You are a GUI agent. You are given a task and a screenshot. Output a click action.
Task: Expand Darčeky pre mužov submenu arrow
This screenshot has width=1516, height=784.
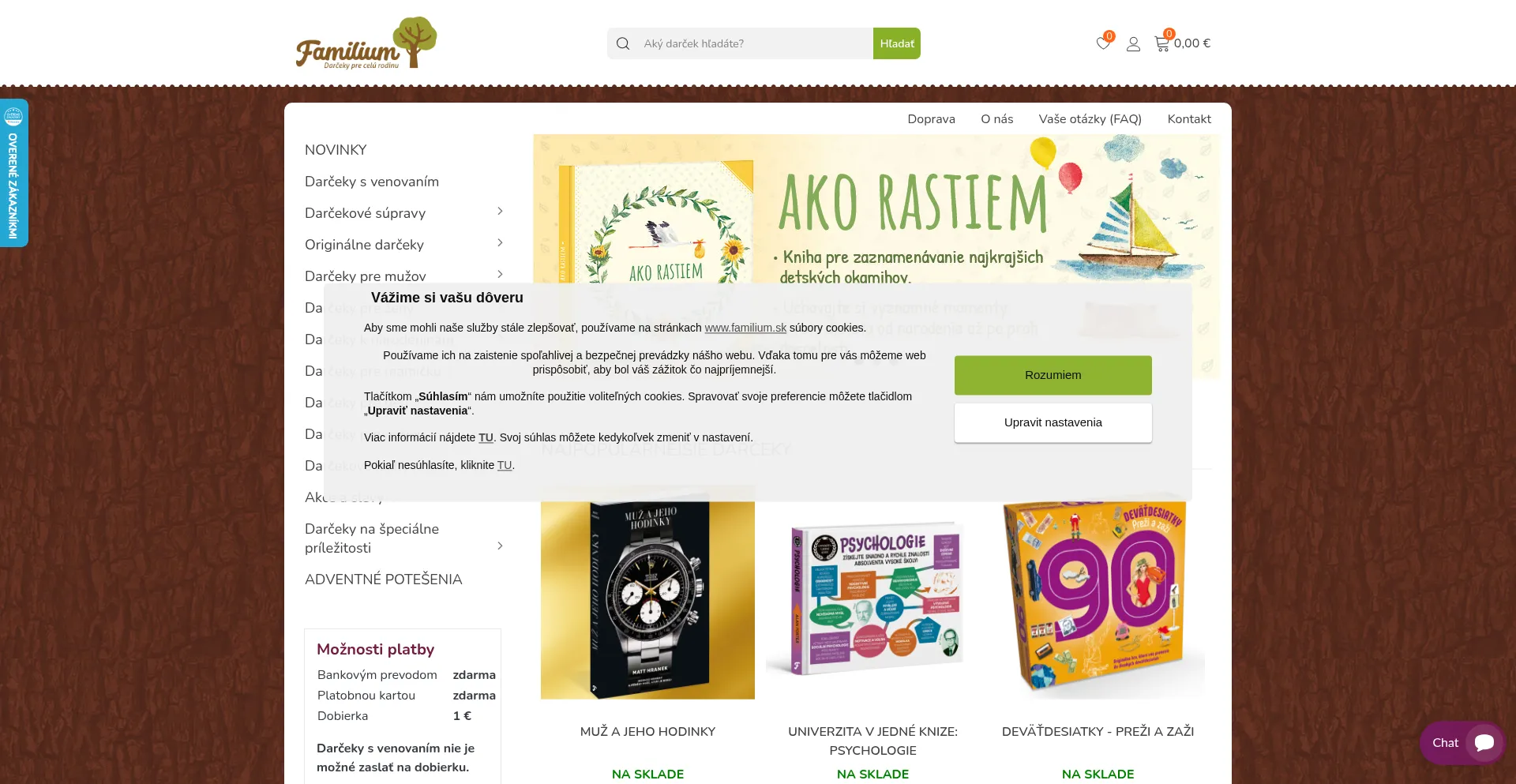click(500, 275)
